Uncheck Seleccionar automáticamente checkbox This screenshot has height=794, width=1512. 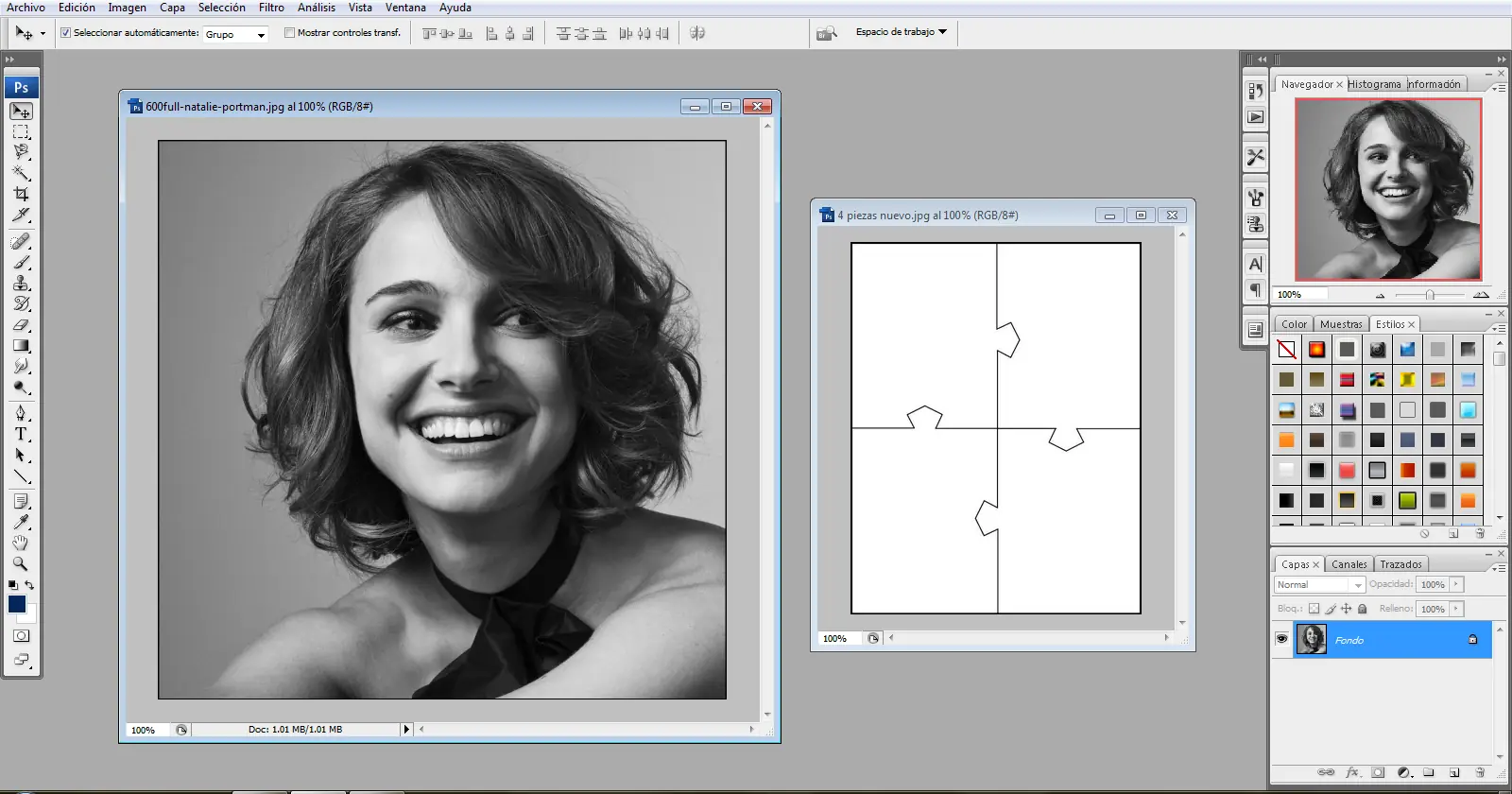[x=66, y=32]
